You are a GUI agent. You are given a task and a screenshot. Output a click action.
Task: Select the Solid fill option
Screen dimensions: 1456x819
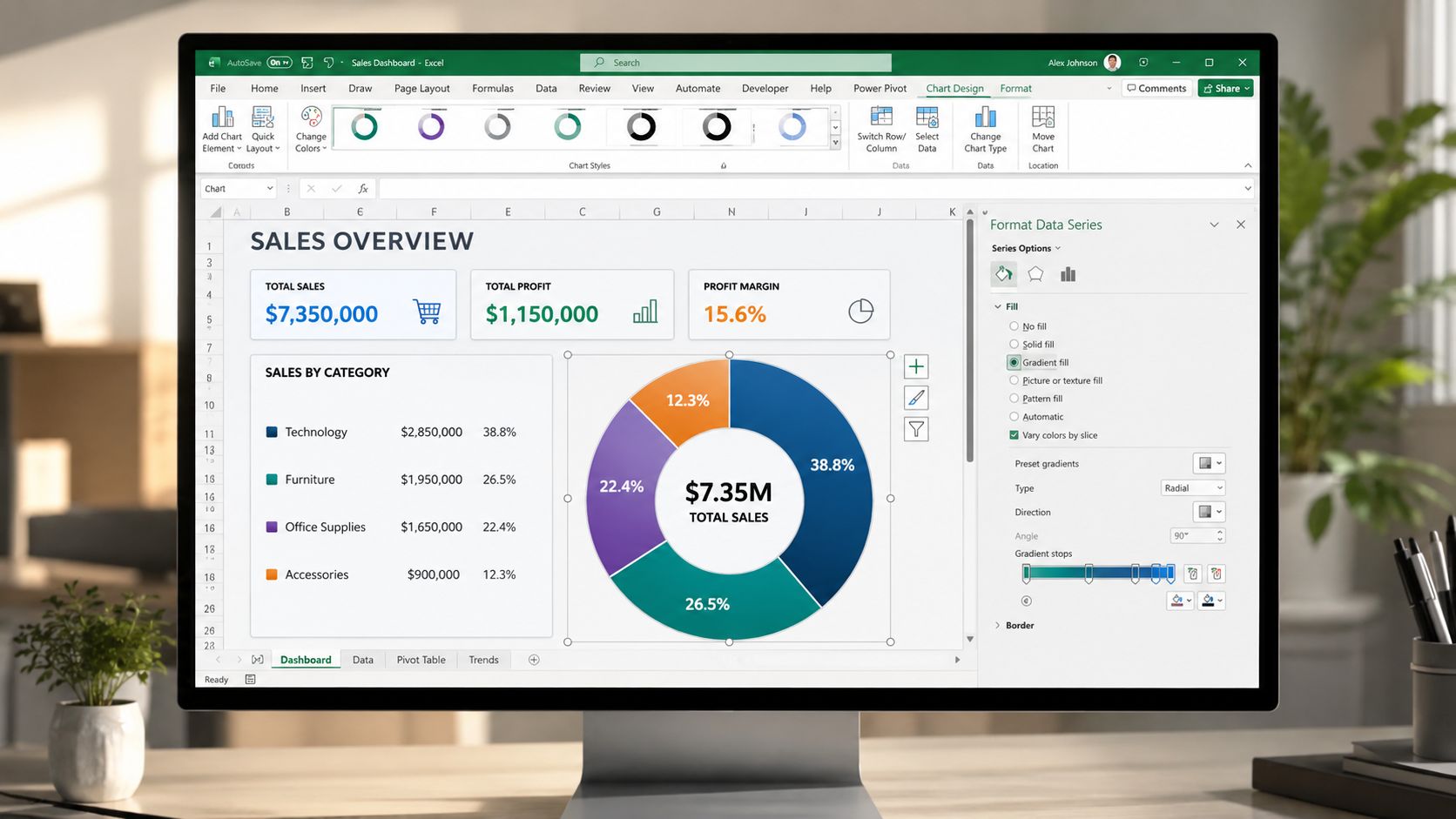click(1014, 344)
